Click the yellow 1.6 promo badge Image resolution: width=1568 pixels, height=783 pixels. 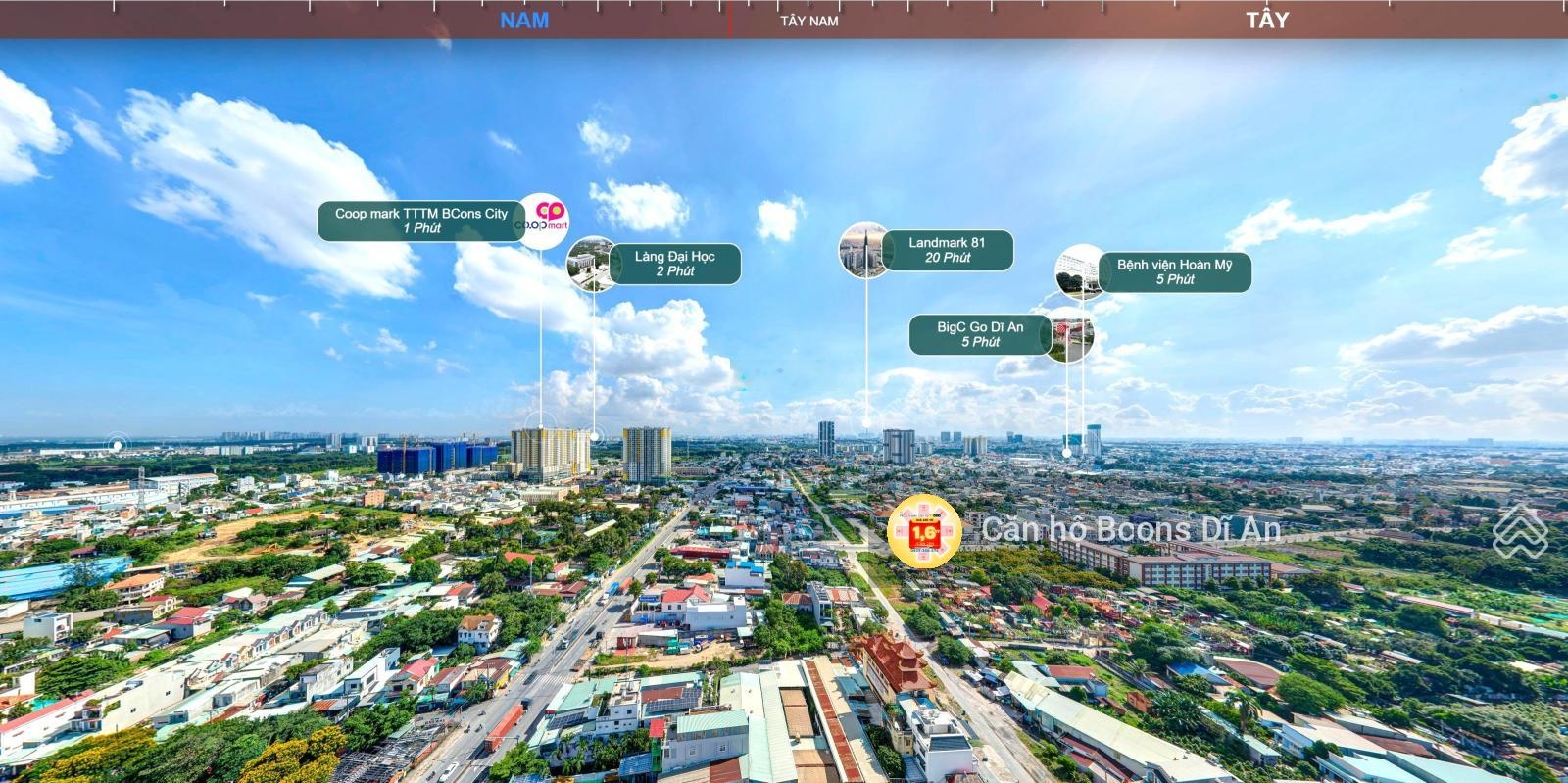point(924,531)
